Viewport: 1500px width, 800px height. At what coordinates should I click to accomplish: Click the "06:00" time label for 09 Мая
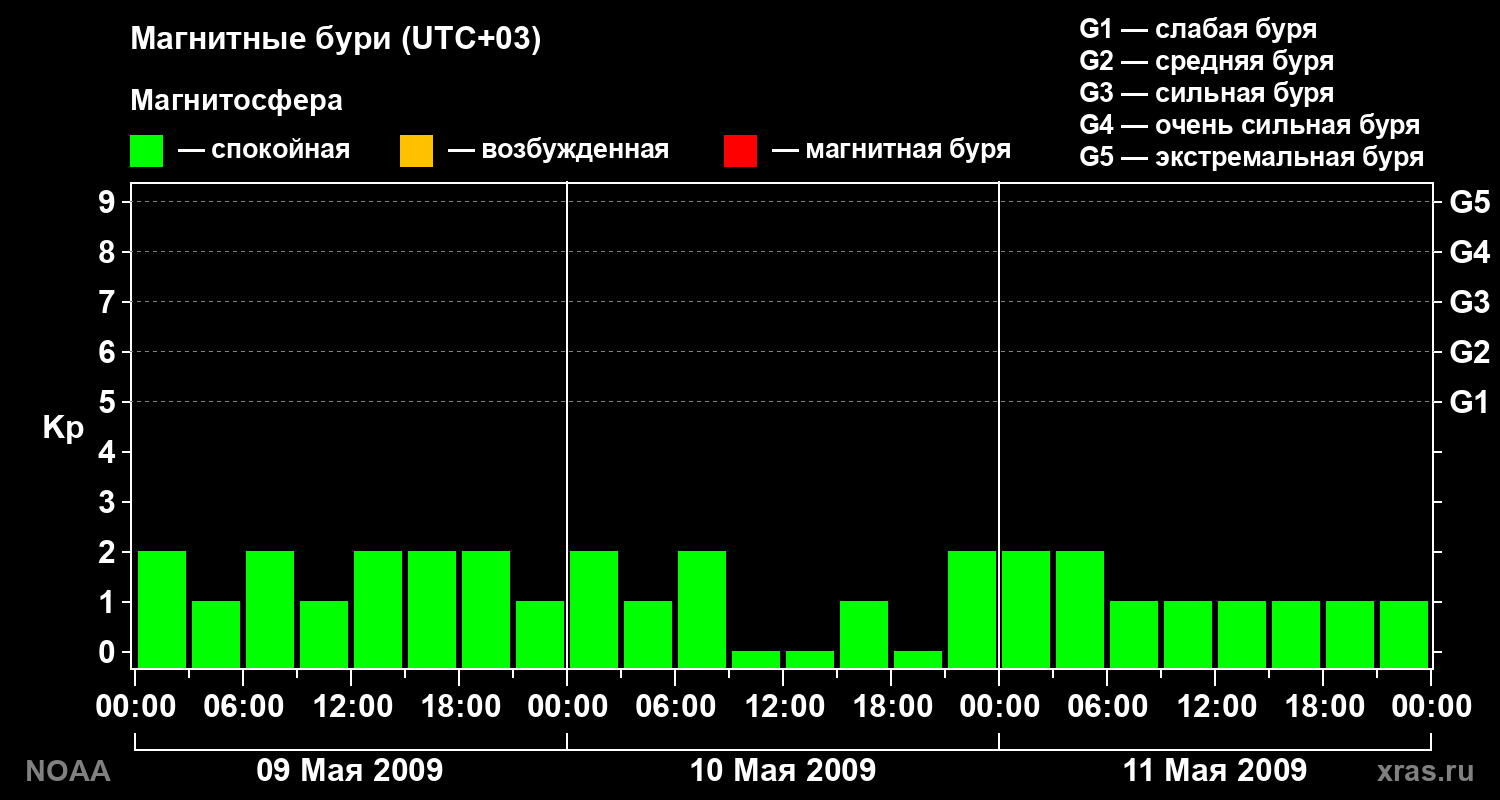point(242,707)
